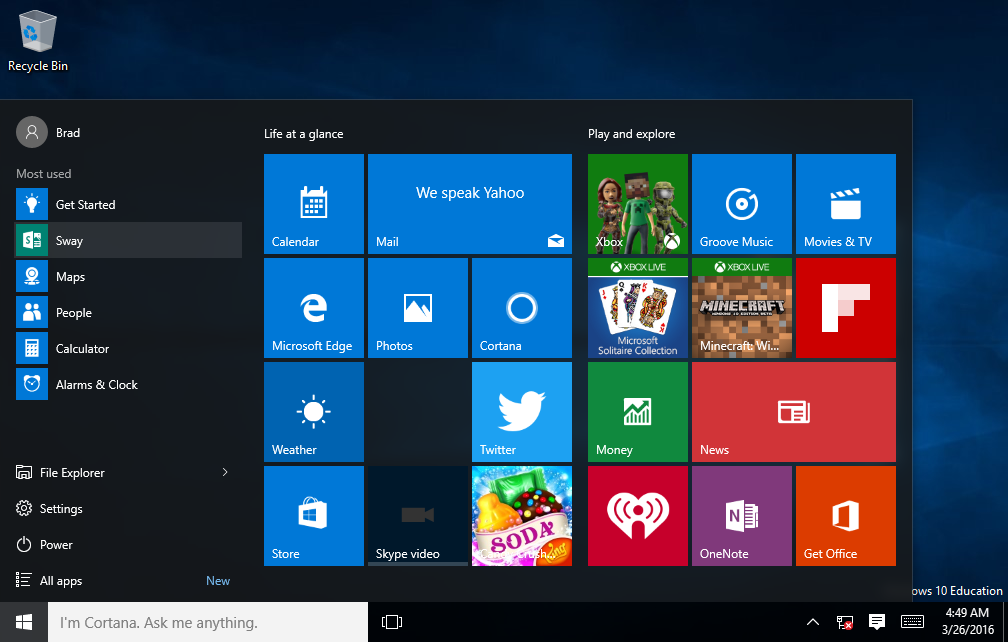
Task: Open the Weather tile
Action: [x=314, y=412]
